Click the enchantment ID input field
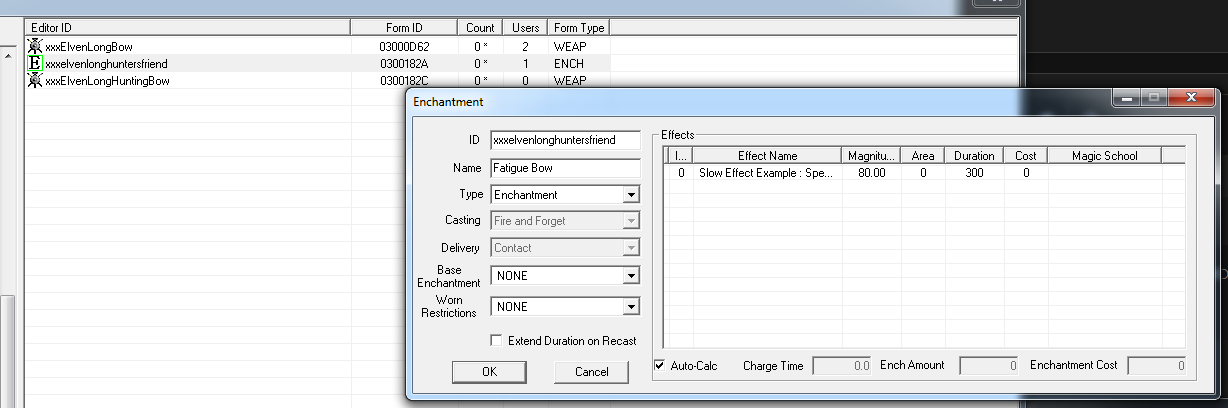Screen dimensions: 1228x408 point(565,141)
